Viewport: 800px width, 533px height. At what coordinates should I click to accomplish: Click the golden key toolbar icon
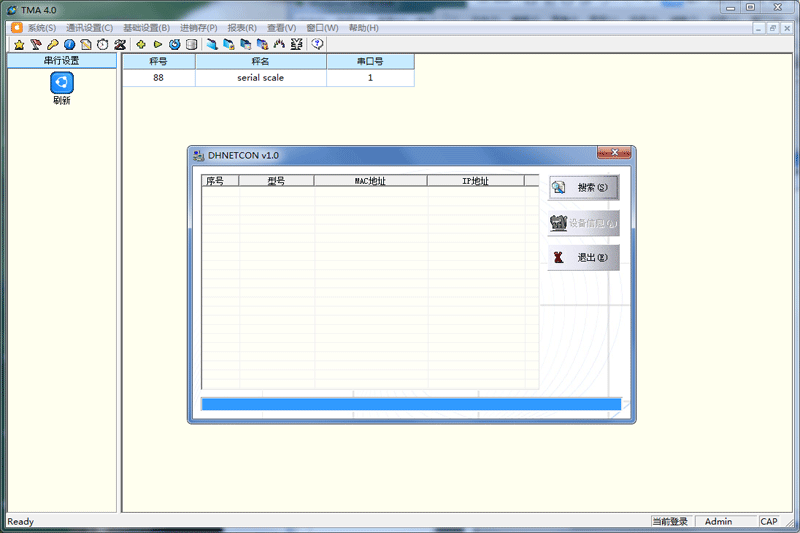[x=52, y=44]
